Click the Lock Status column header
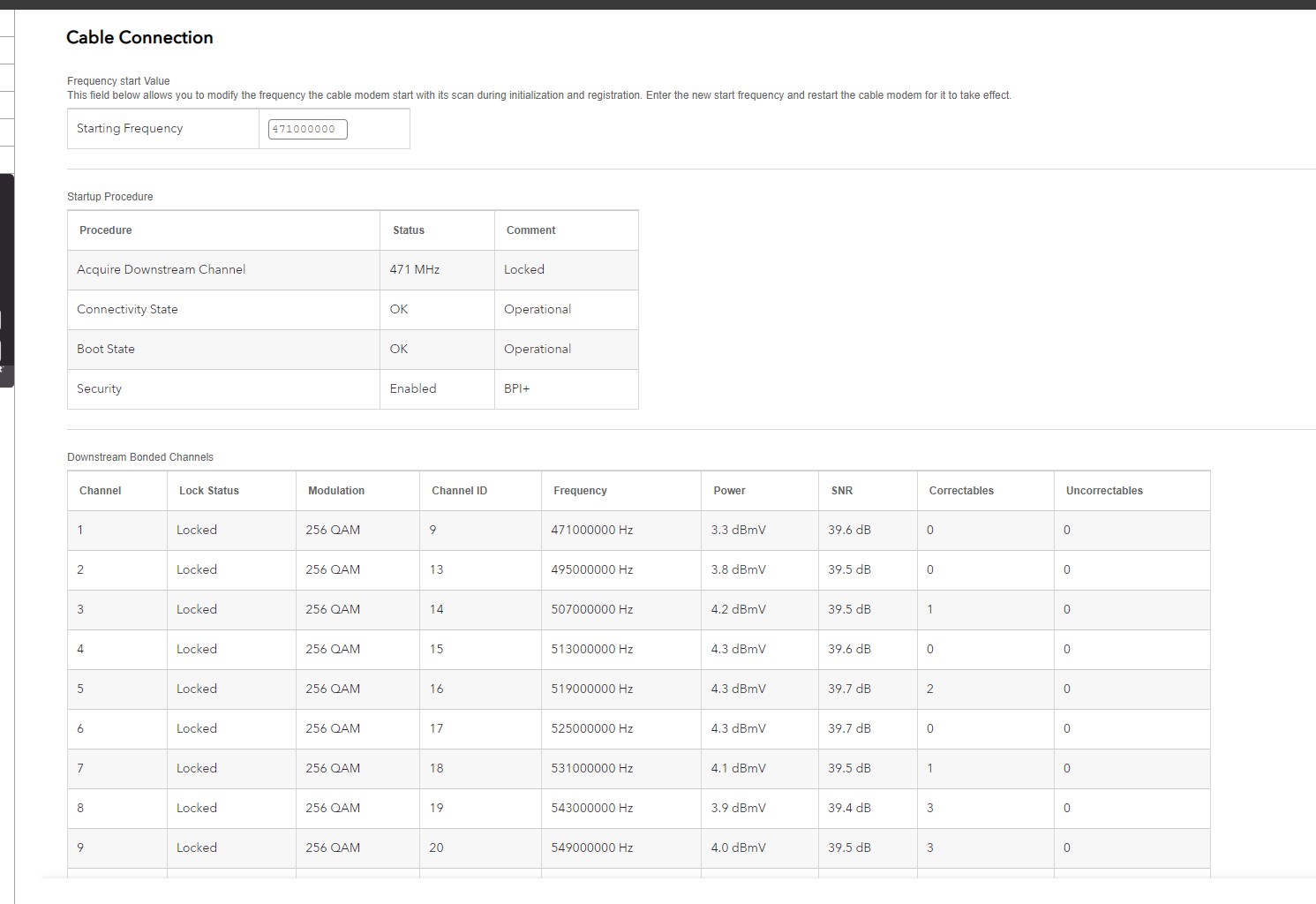 [209, 491]
